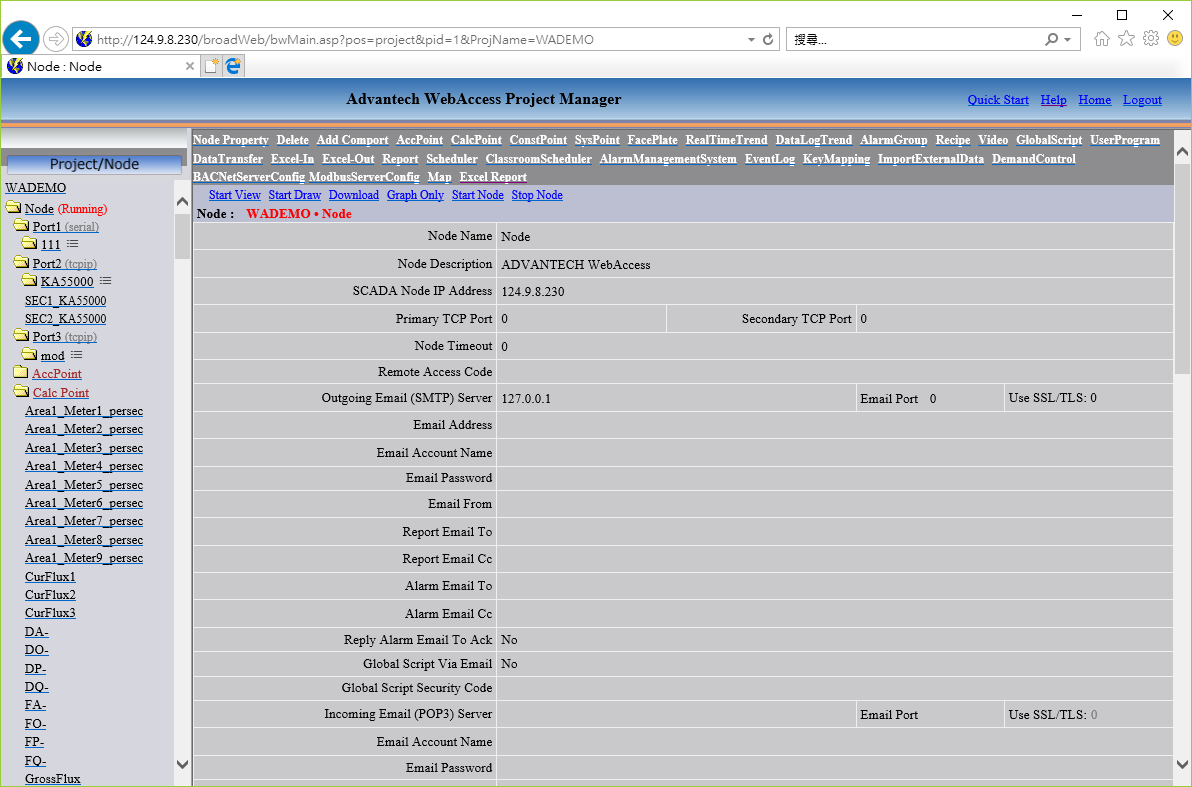1192x787 pixels.
Task: Open ModbusServerConfig from the menu
Action: (x=364, y=177)
